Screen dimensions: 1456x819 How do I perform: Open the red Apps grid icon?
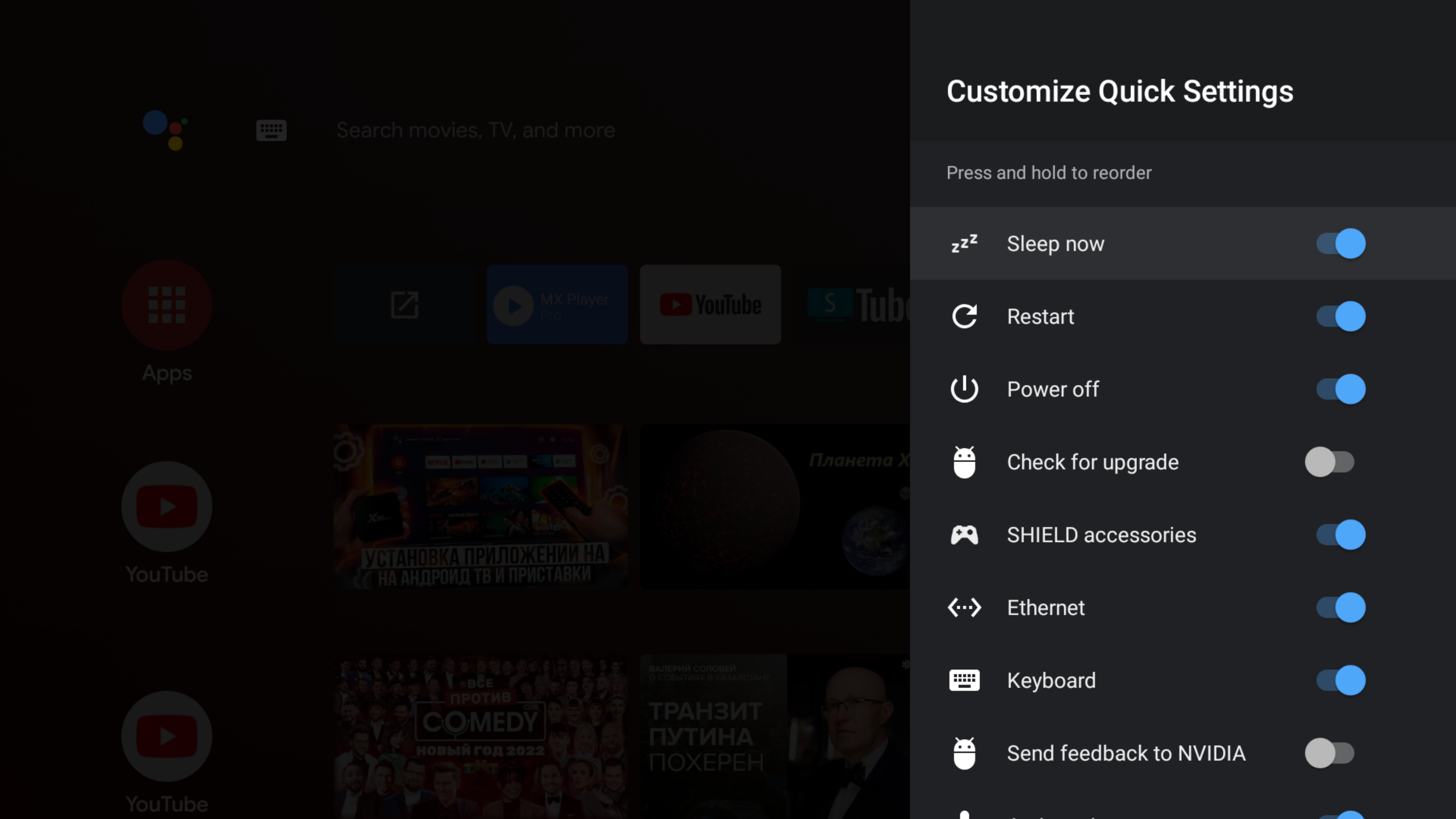pos(167,304)
